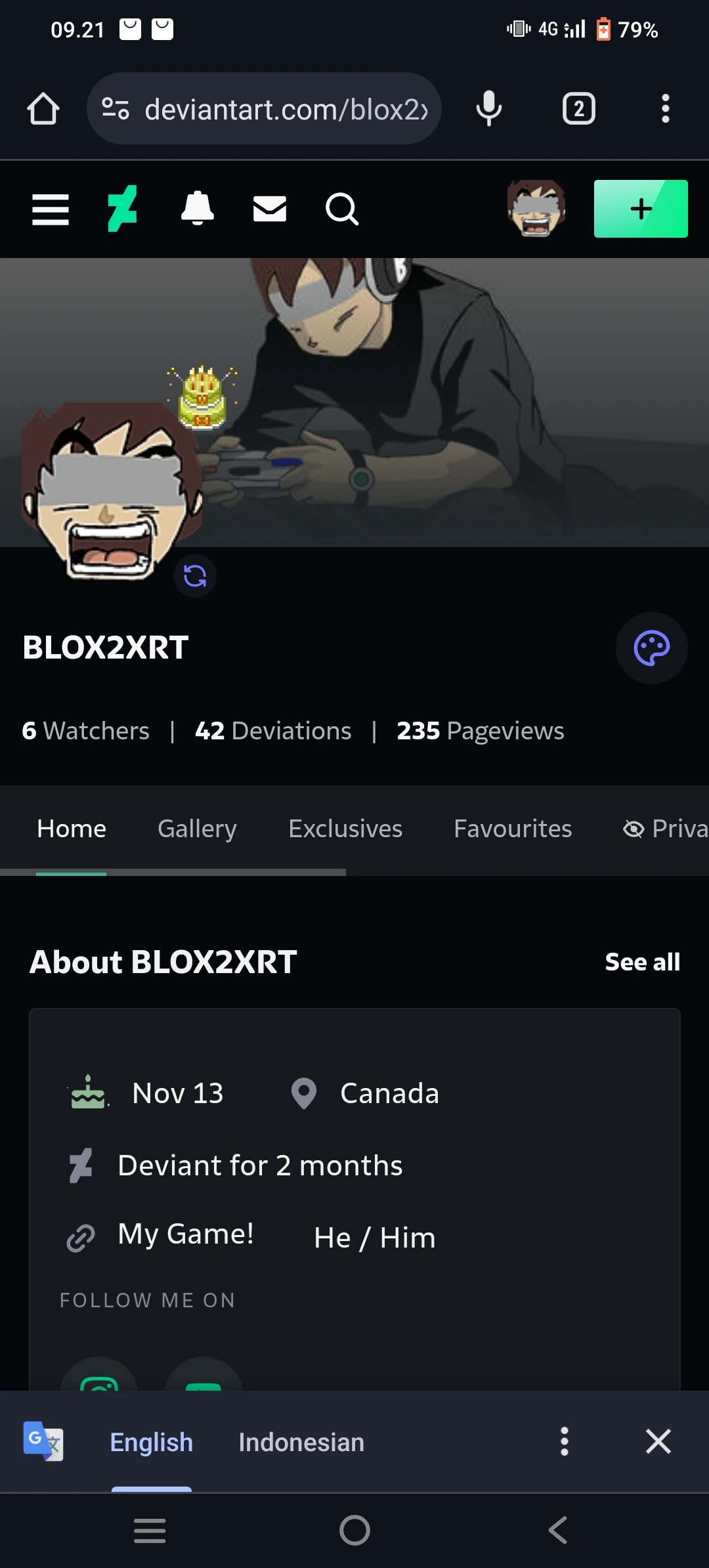
Task: Open translate bar more options menu
Action: pyautogui.click(x=564, y=1441)
